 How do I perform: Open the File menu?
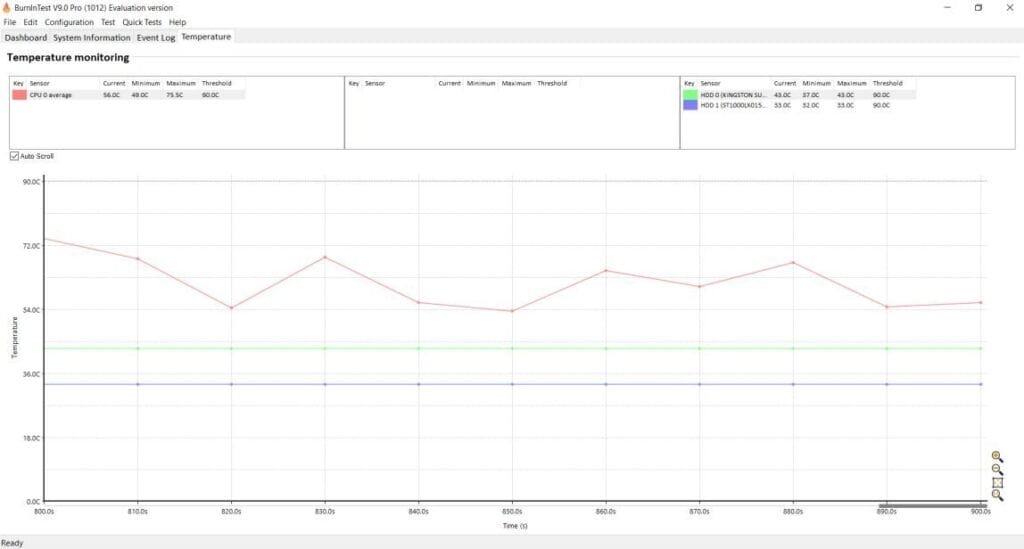tap(10, 22)
